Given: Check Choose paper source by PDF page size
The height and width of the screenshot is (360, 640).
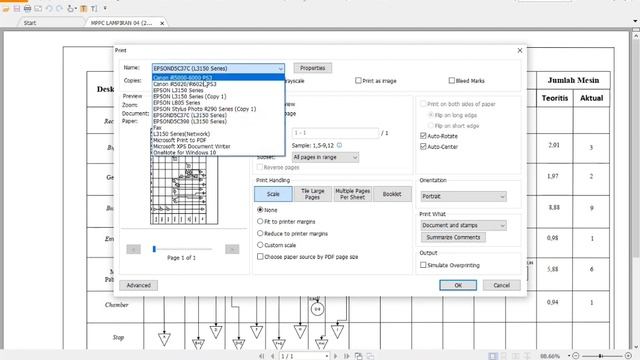Looking at the screenshot, I should (x=260, y=256).
